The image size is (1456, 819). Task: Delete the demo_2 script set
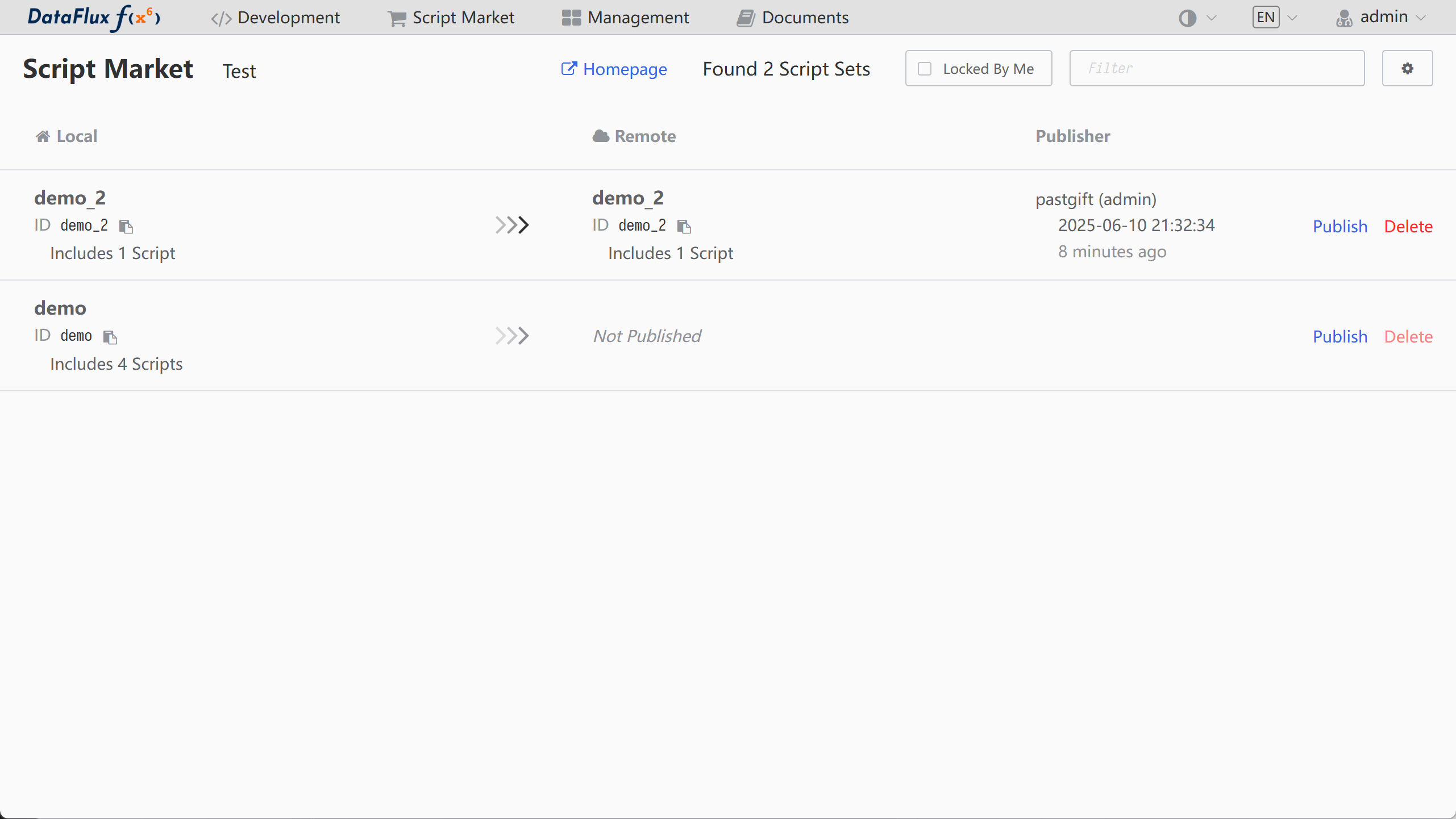click(x=1408, y=226)
